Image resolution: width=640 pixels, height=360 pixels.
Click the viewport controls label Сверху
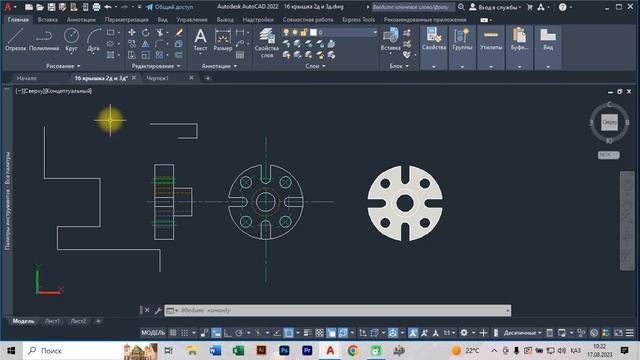click(x=34, y=91)
